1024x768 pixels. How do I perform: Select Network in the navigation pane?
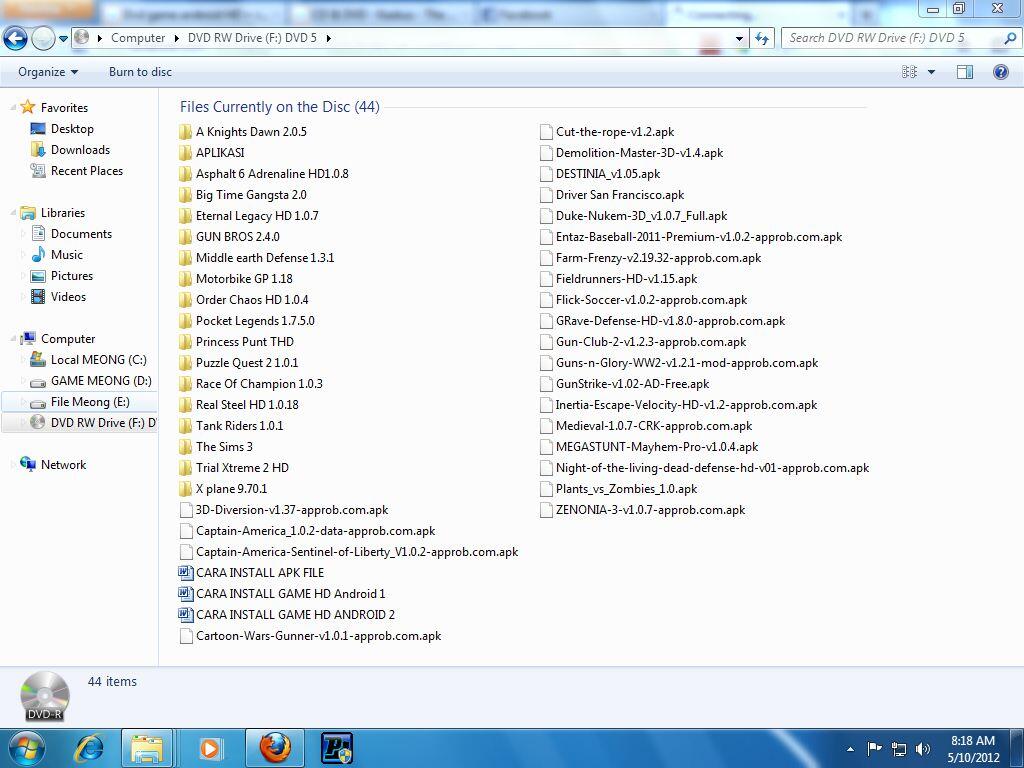tap(63, 464)
